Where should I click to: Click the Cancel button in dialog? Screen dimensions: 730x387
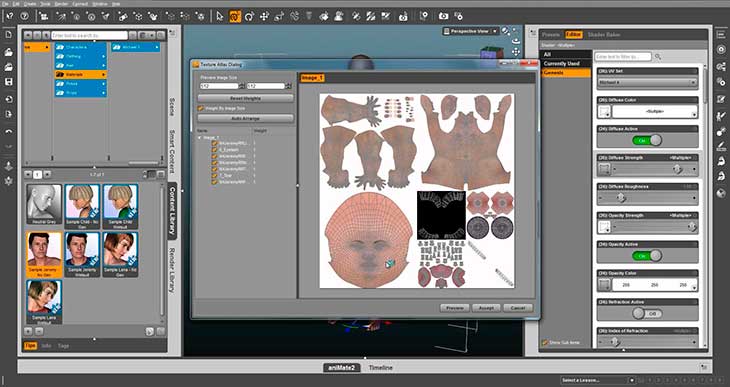pos(518,308)
